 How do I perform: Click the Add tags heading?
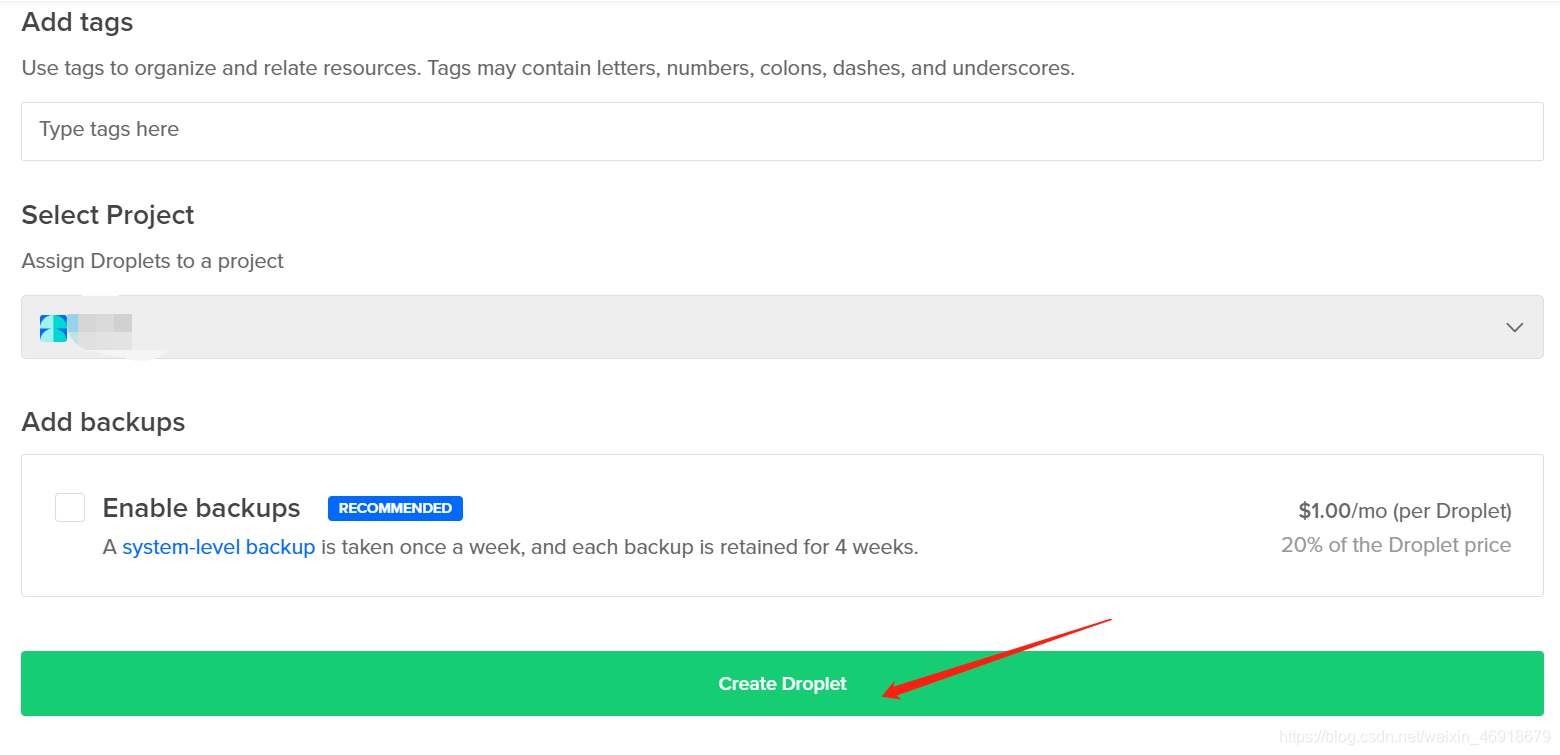(x=77, y=22)
